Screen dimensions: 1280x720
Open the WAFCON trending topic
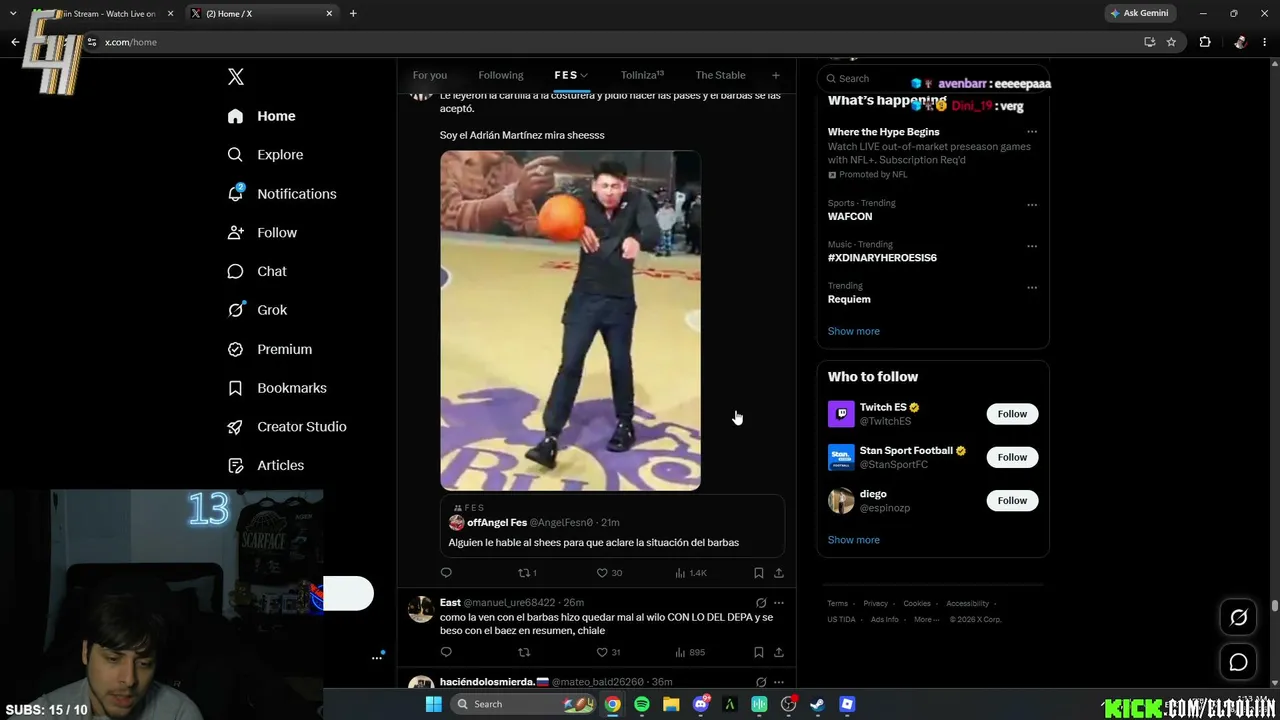coord(850,216)
